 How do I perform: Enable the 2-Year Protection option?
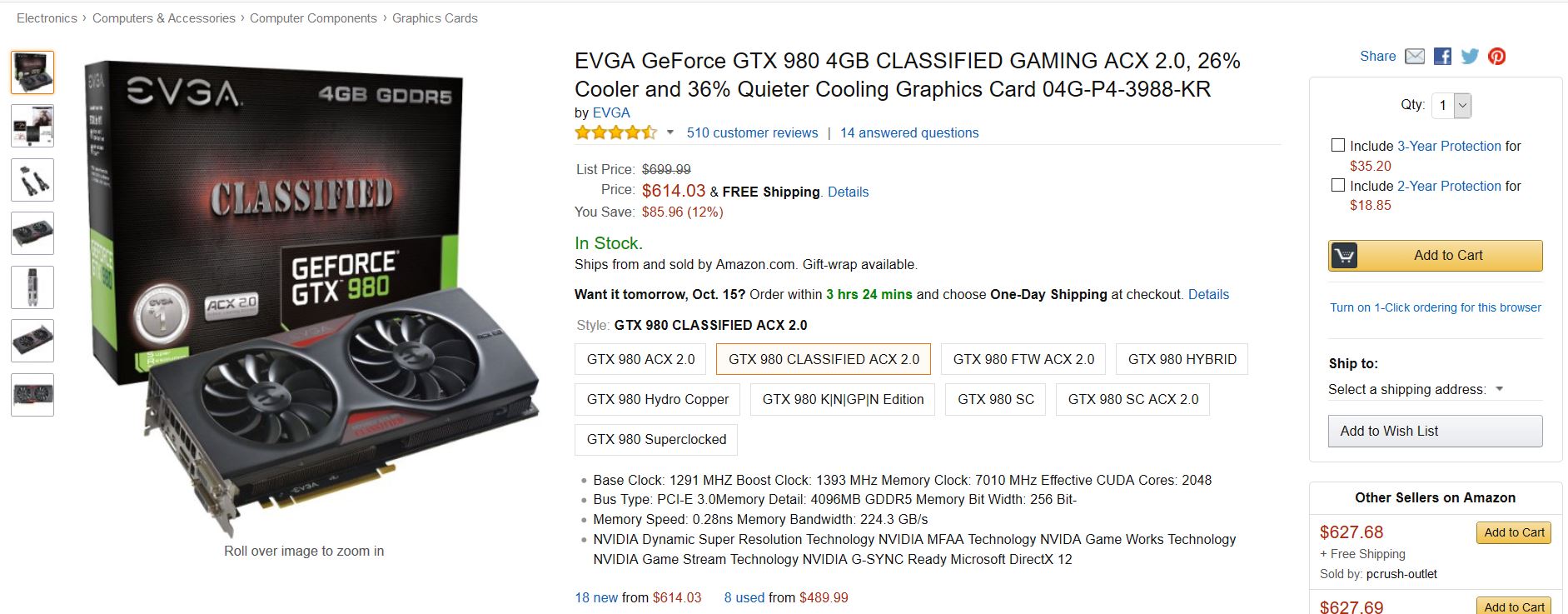click(x=1338, y=185)
